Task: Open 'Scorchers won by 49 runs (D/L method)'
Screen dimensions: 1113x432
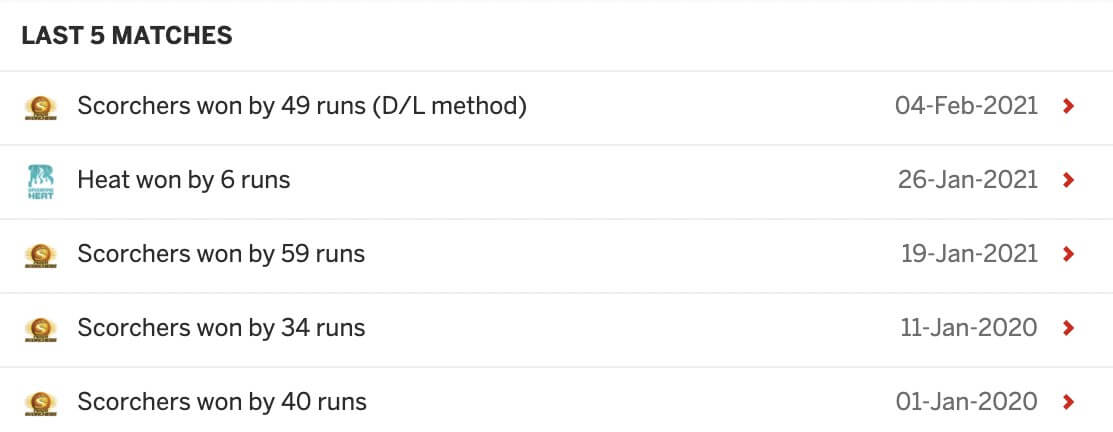Action: 302,106
